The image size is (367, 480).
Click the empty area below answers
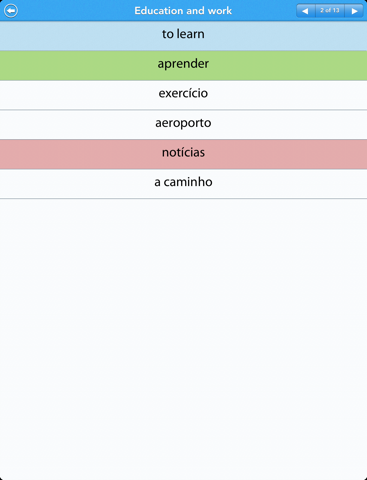183,339
